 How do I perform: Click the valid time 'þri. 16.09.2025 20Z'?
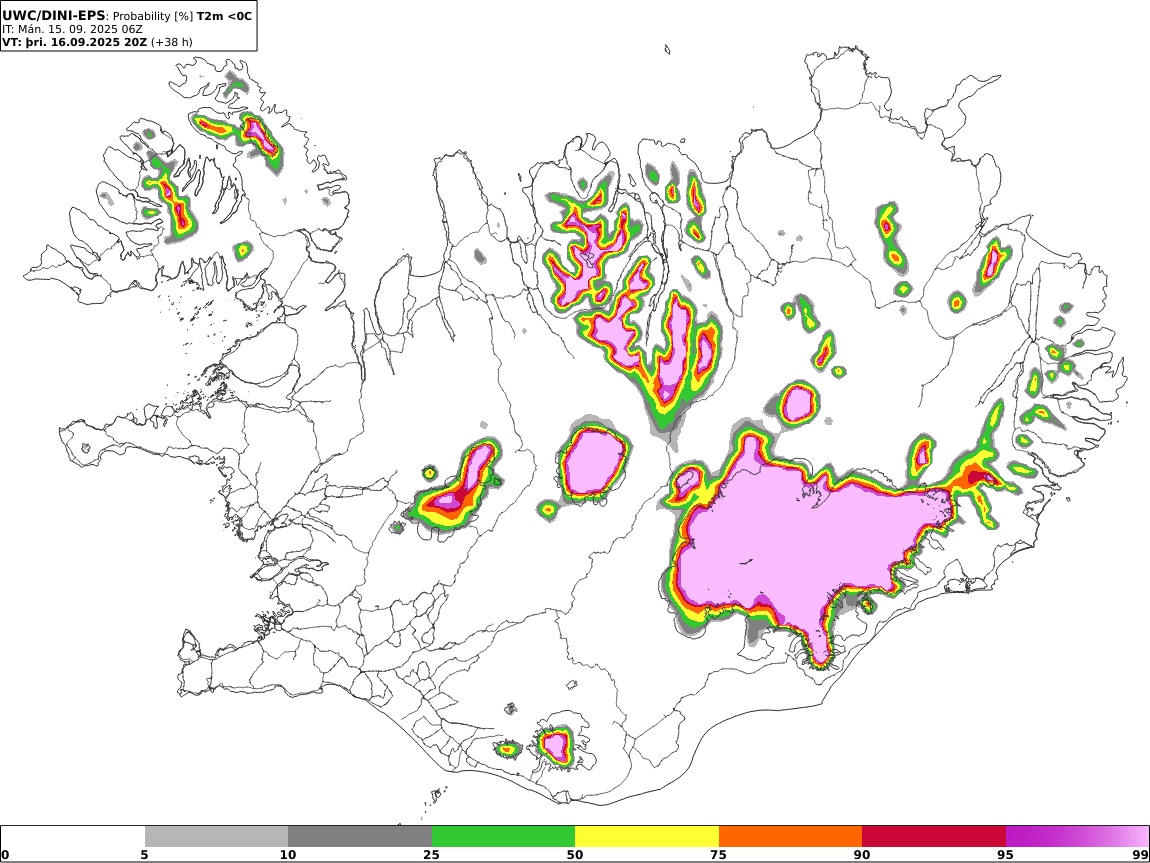point(87,42)
